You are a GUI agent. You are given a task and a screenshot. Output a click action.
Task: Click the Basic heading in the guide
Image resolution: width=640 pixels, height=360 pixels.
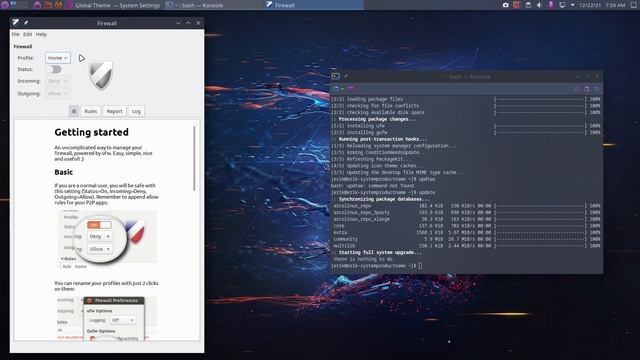(64, 172)
